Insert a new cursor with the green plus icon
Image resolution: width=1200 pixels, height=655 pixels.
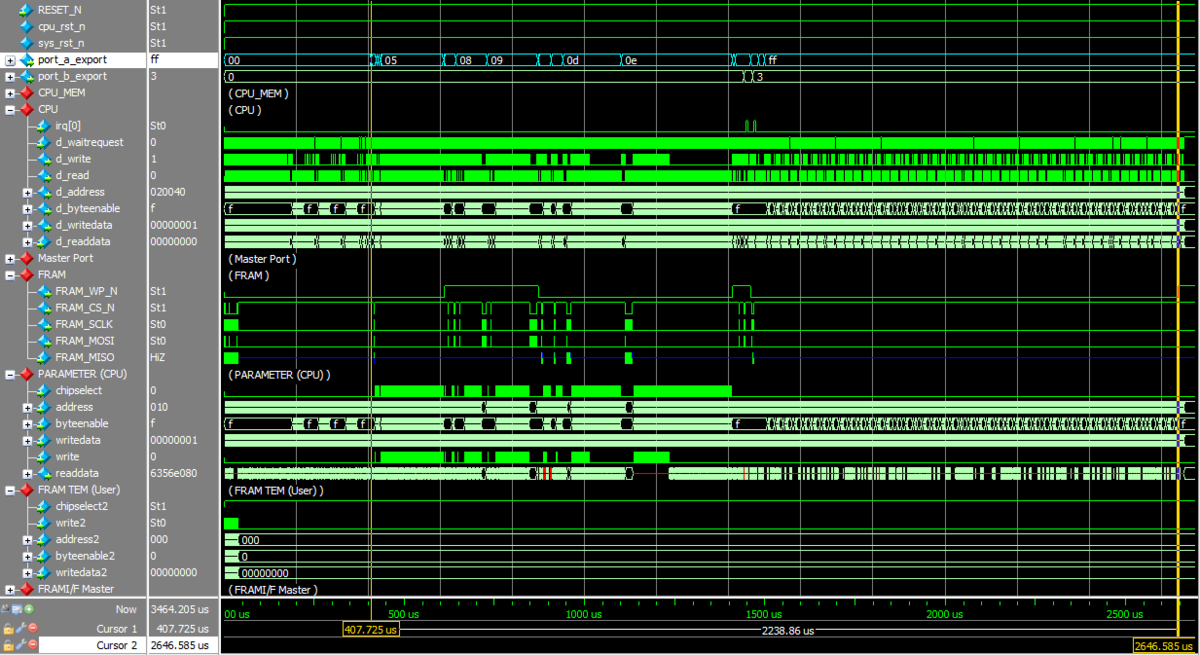point(29,609)
